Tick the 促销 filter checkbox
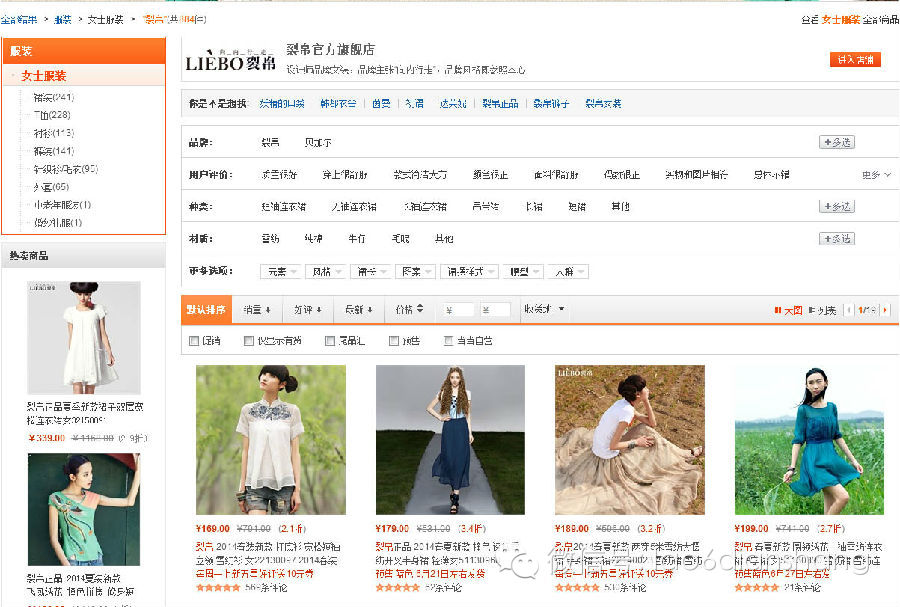The width and height of the screenshot is (900, 607). (x=194, y=341)
